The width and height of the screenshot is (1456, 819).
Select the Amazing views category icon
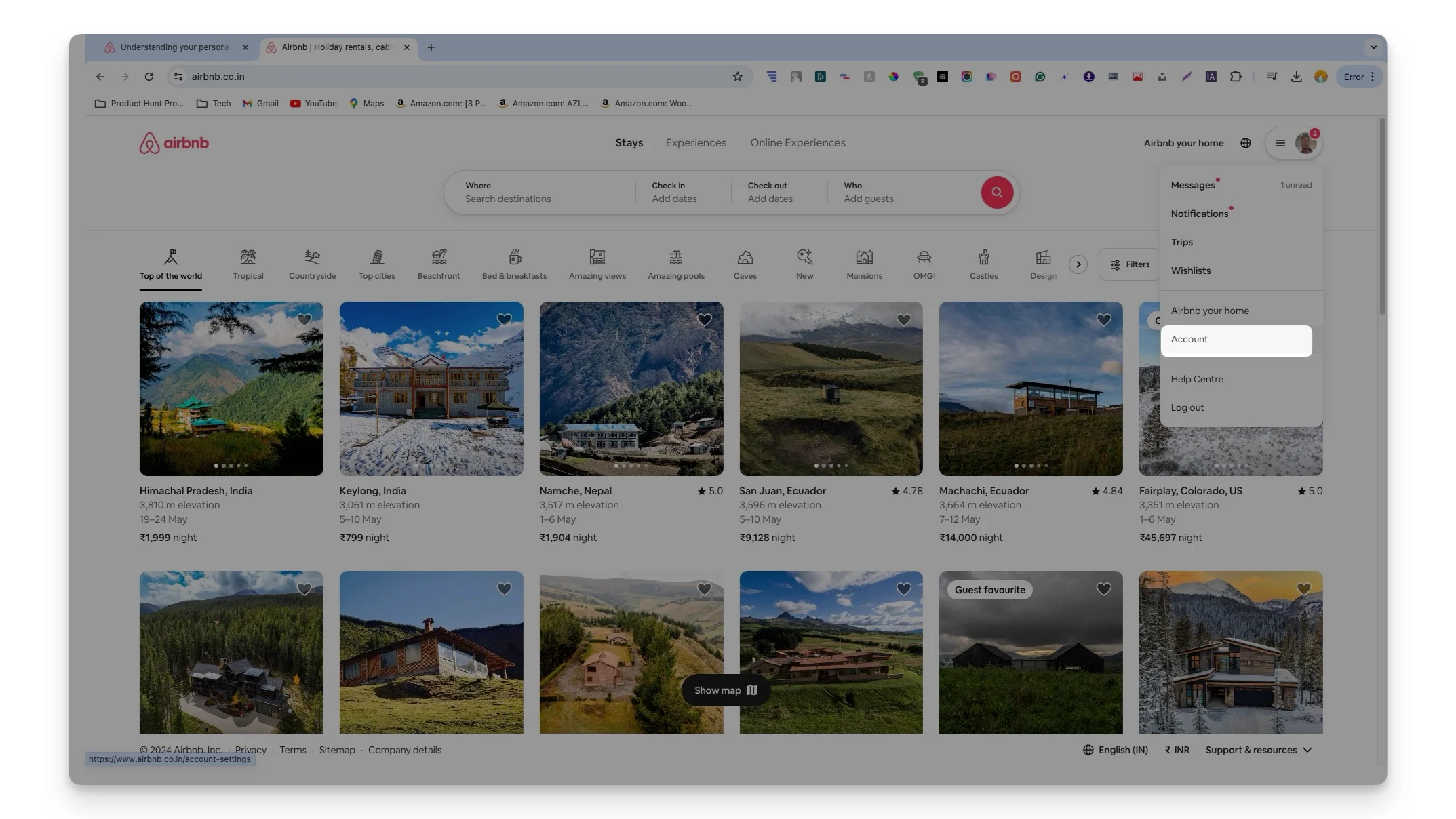[597, 257]
